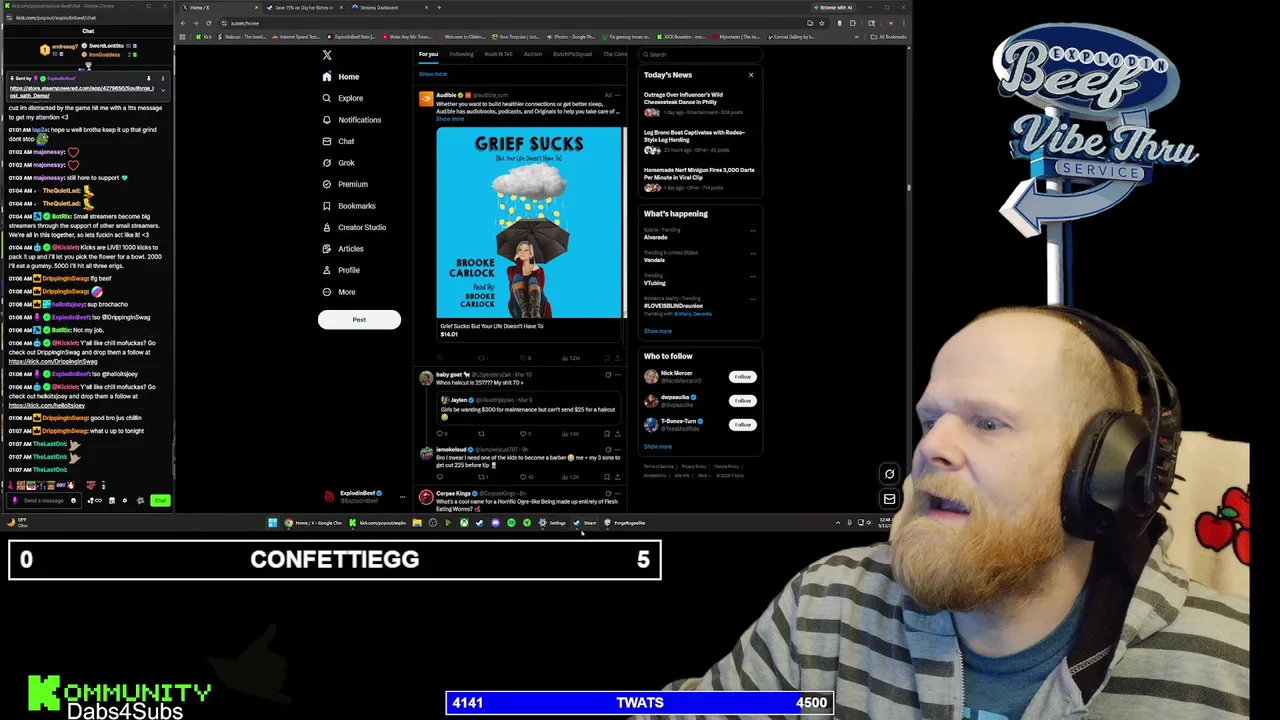
Task: Open options for VTubing trending item
Action: pos(753,277)
